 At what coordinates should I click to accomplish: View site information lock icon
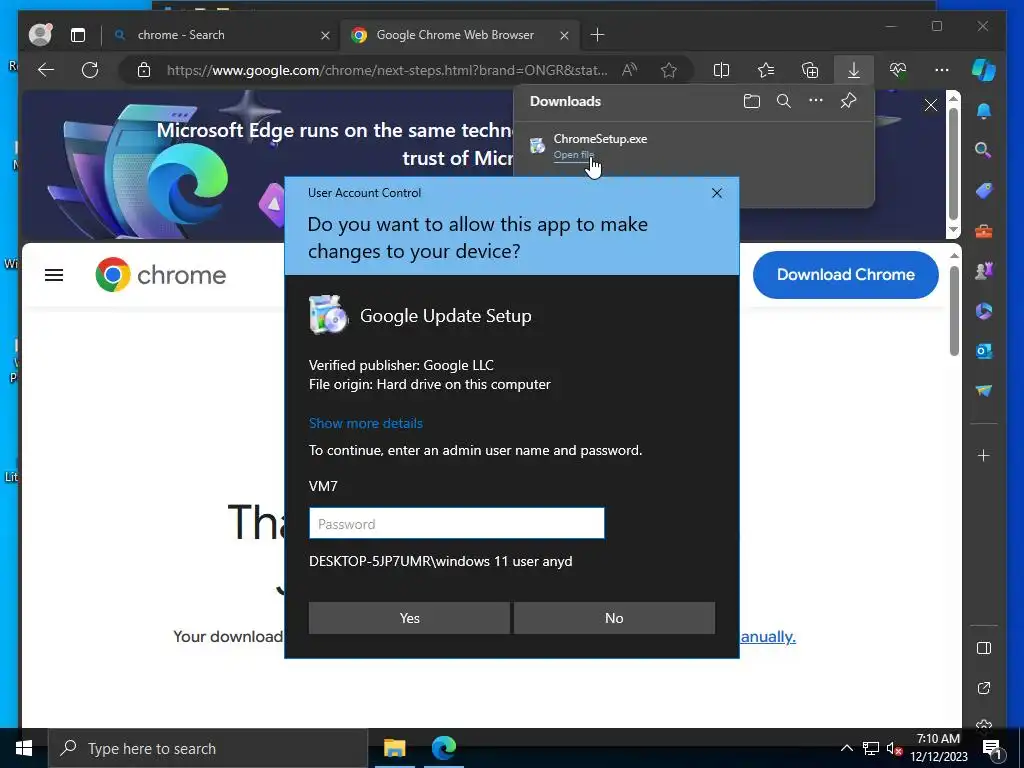(x=144, y=70)
